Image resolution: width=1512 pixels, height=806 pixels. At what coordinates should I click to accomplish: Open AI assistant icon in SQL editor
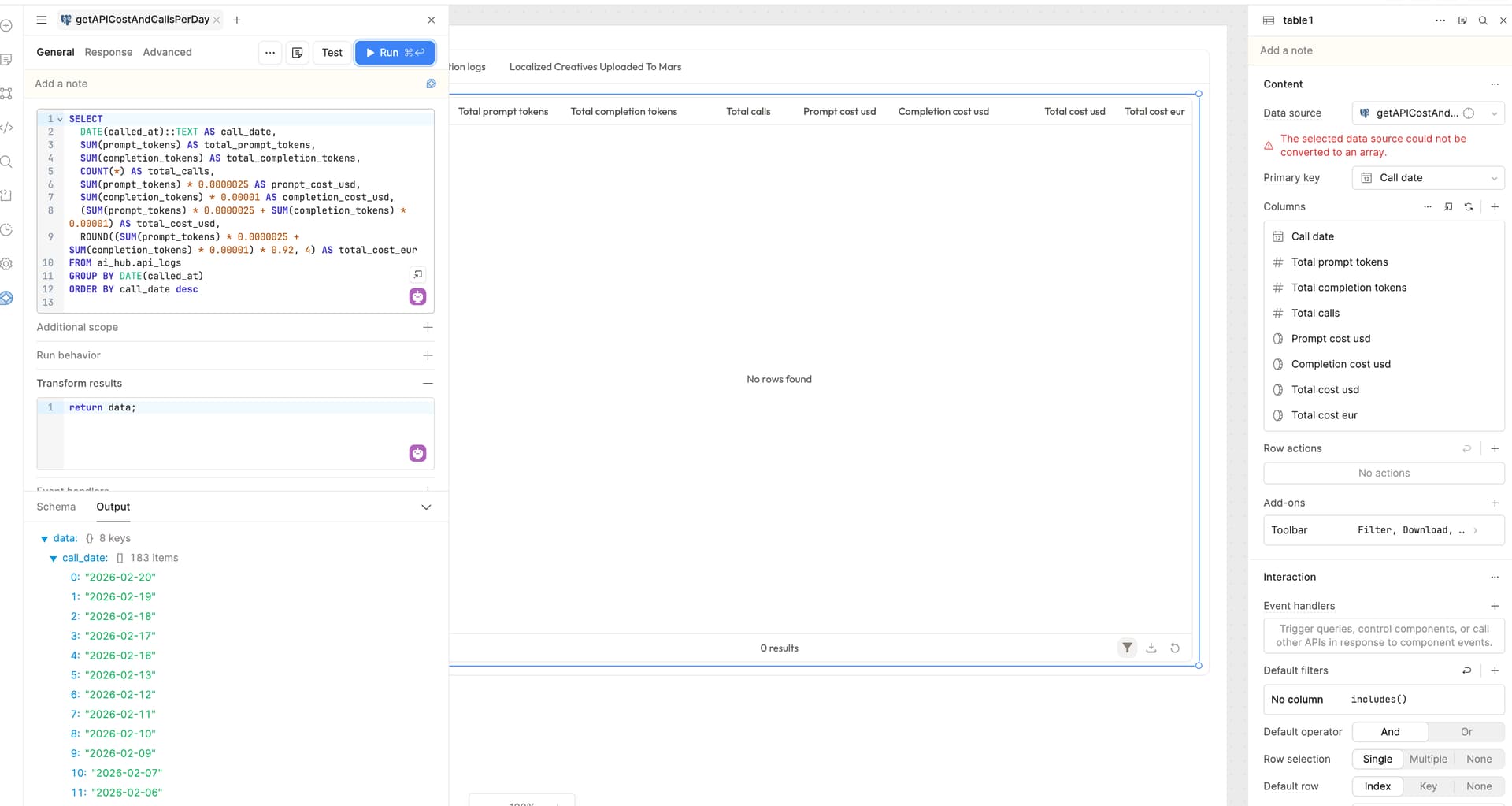point(417,296)
